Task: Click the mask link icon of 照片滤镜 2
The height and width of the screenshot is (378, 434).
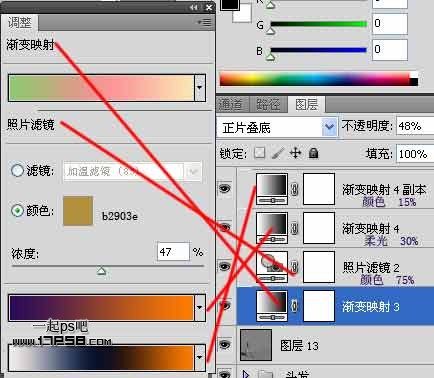Action: (x=295, y=267)
